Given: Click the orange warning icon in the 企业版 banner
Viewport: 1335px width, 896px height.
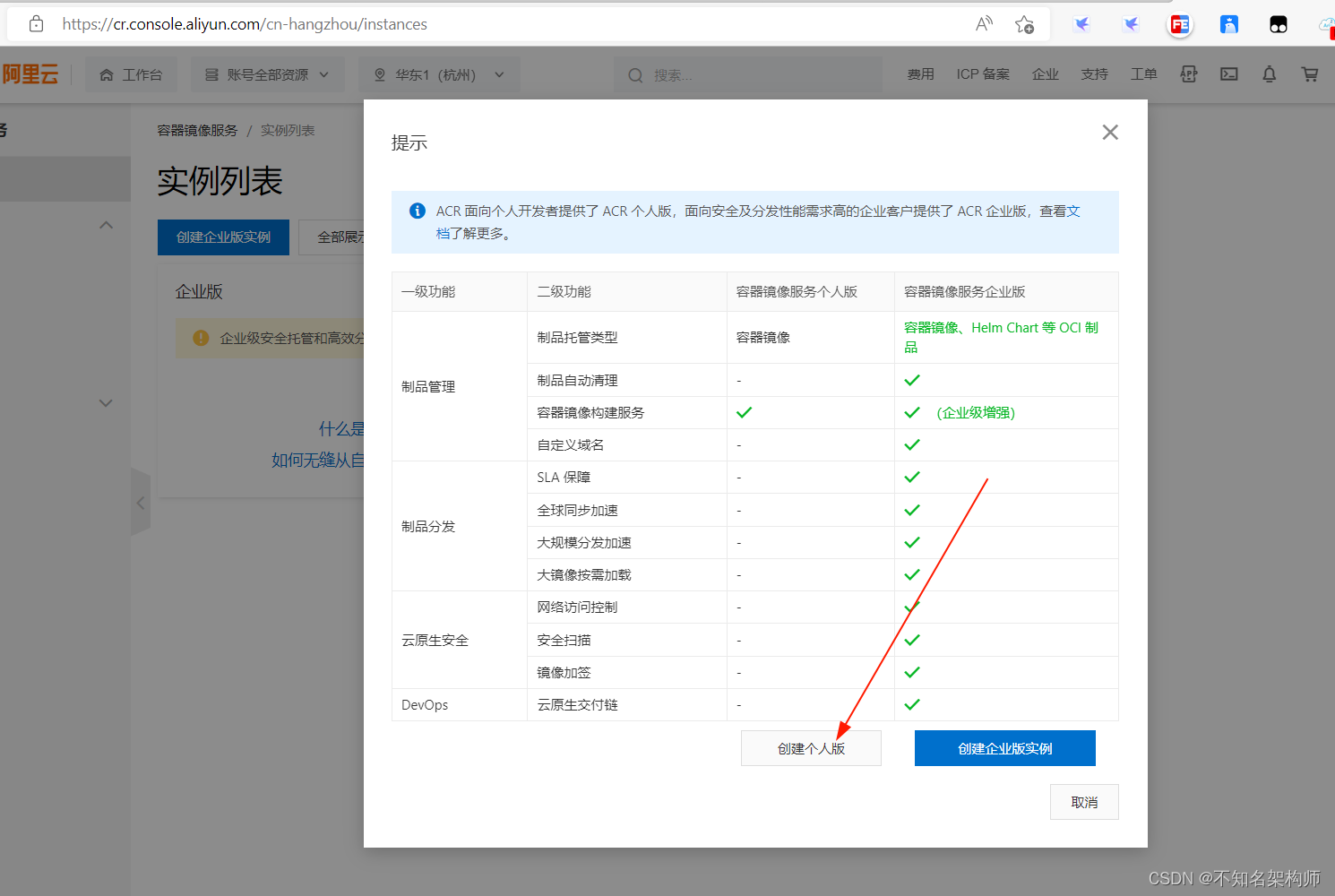Looking at the screenshot, I should [x=201, y=338].
